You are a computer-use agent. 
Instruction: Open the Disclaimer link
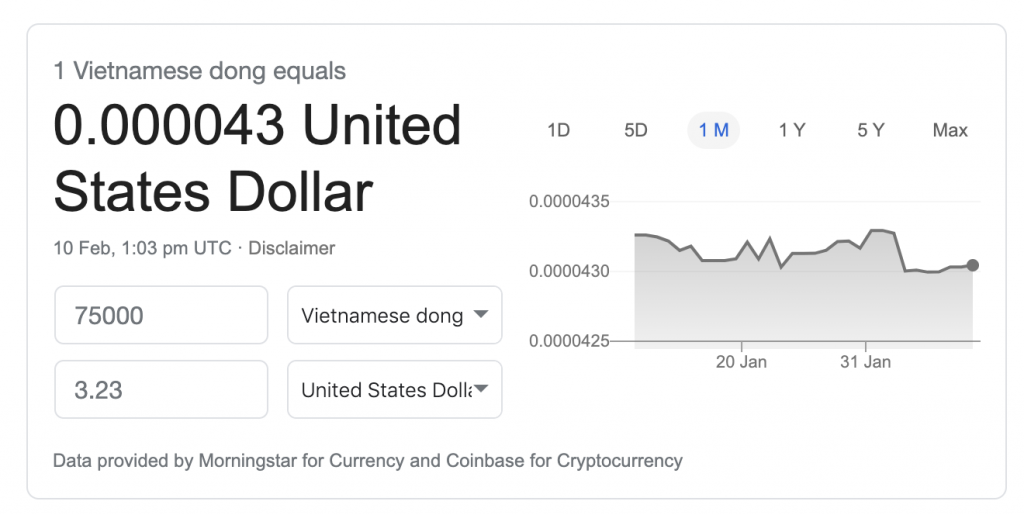click(x=291, y=247)
